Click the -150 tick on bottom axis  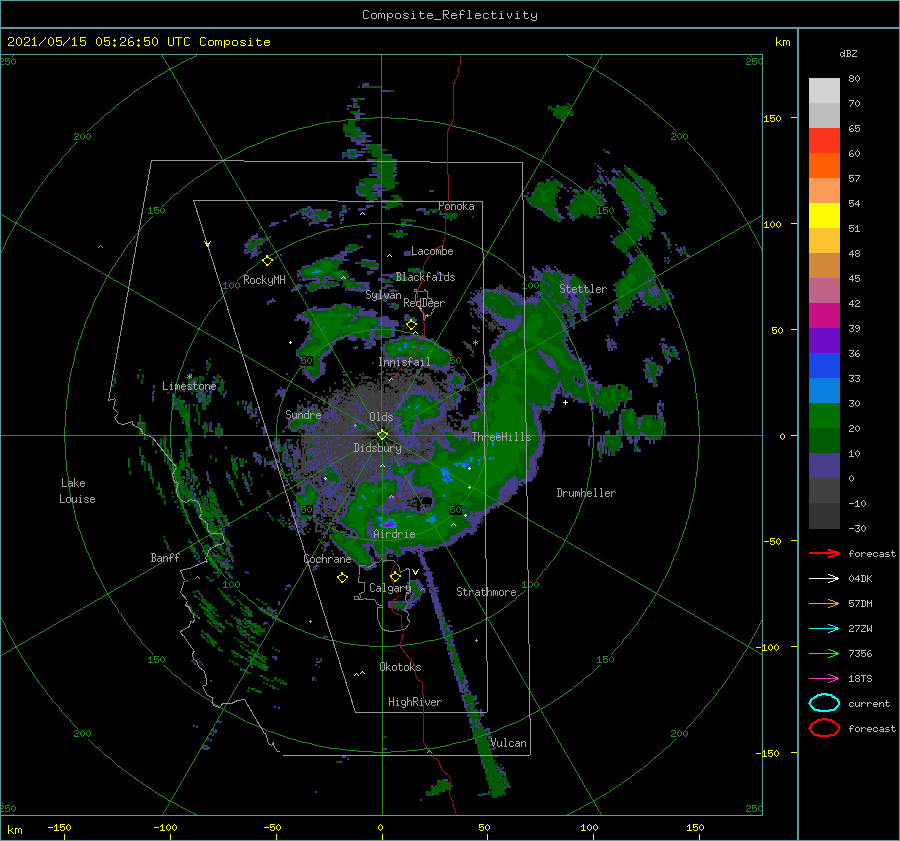pyautogui.click(x=59, y=827)
